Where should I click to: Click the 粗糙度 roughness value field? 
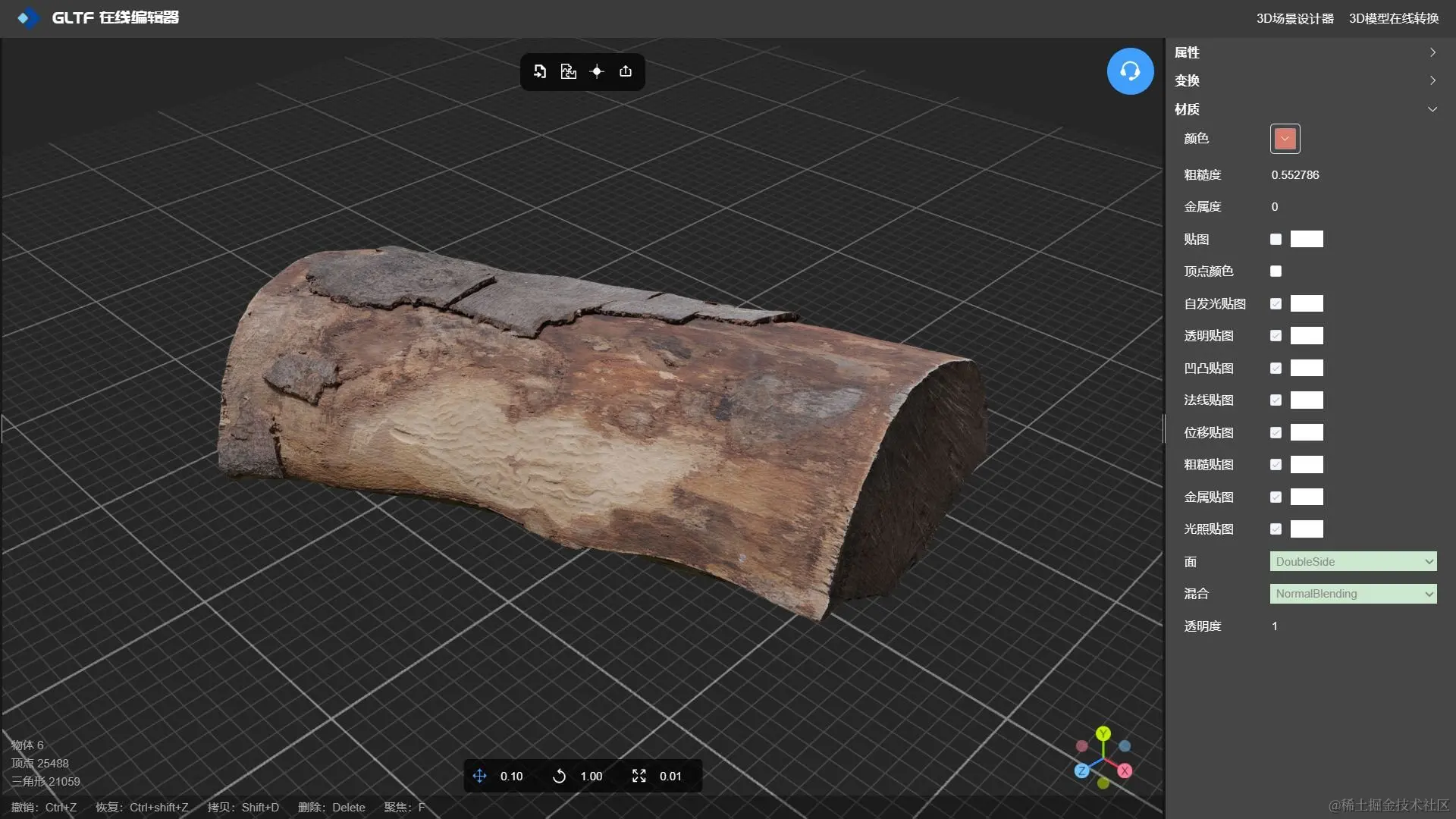click(x=1295, y=175)
